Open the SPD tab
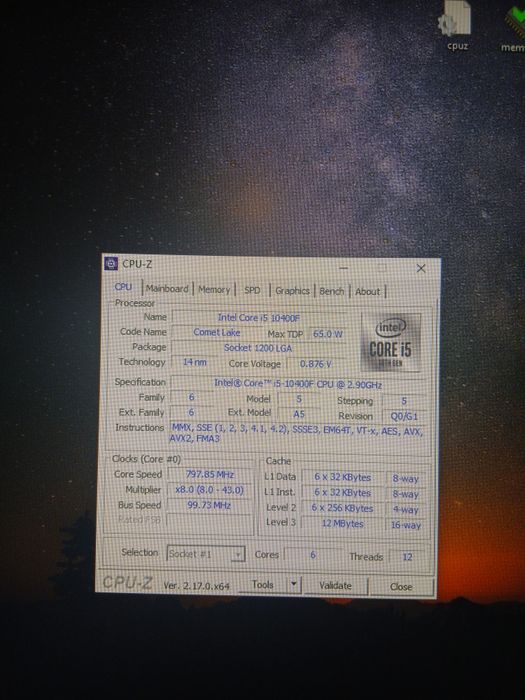 pos(252,290)
